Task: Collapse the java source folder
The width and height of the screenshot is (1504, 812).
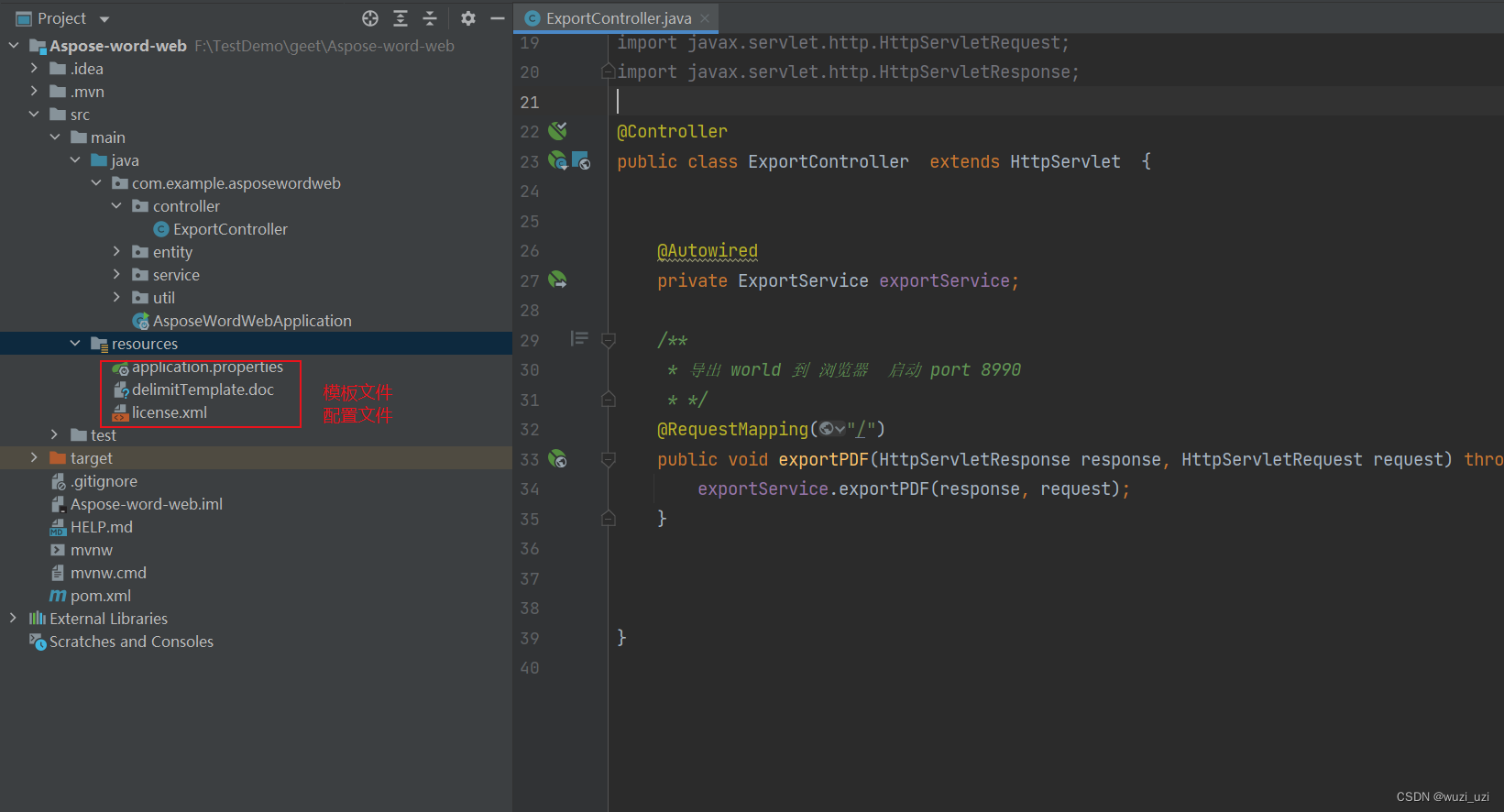Action: tap(75, 159)
